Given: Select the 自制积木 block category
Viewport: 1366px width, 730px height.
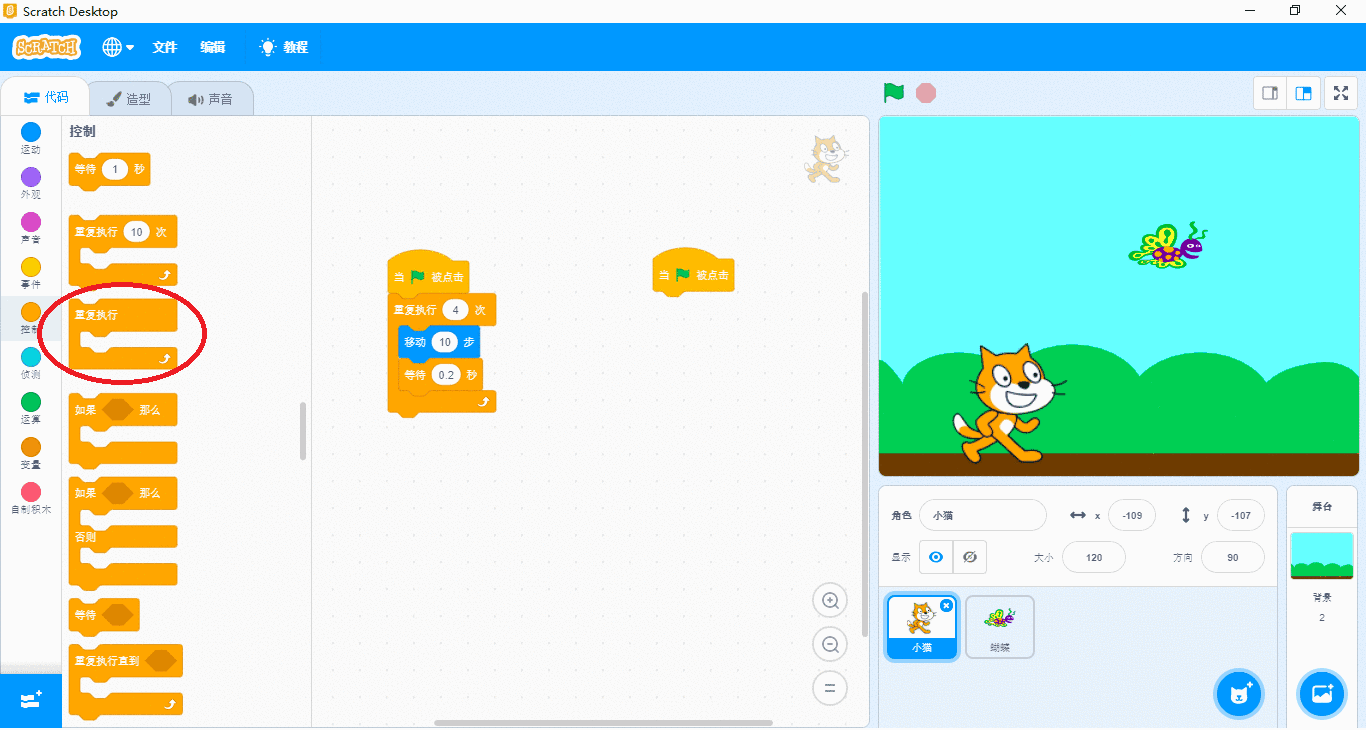Looking at the screenshot, I should [x=31, y=498].
